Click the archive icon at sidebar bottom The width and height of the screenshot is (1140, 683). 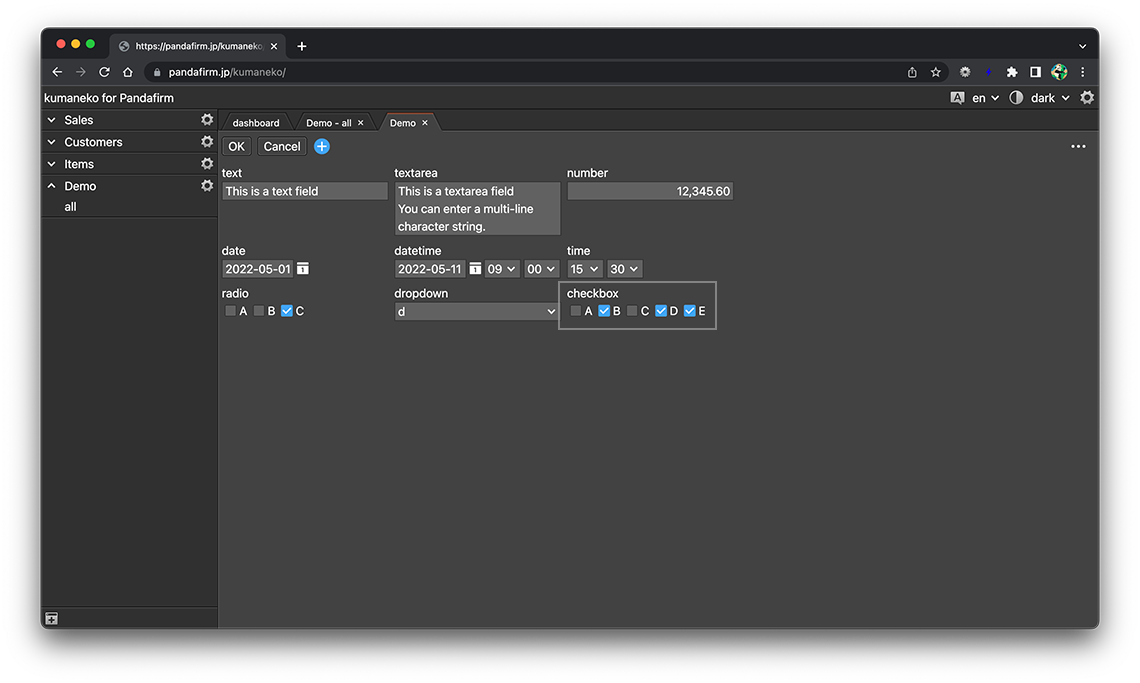[52, 619]
